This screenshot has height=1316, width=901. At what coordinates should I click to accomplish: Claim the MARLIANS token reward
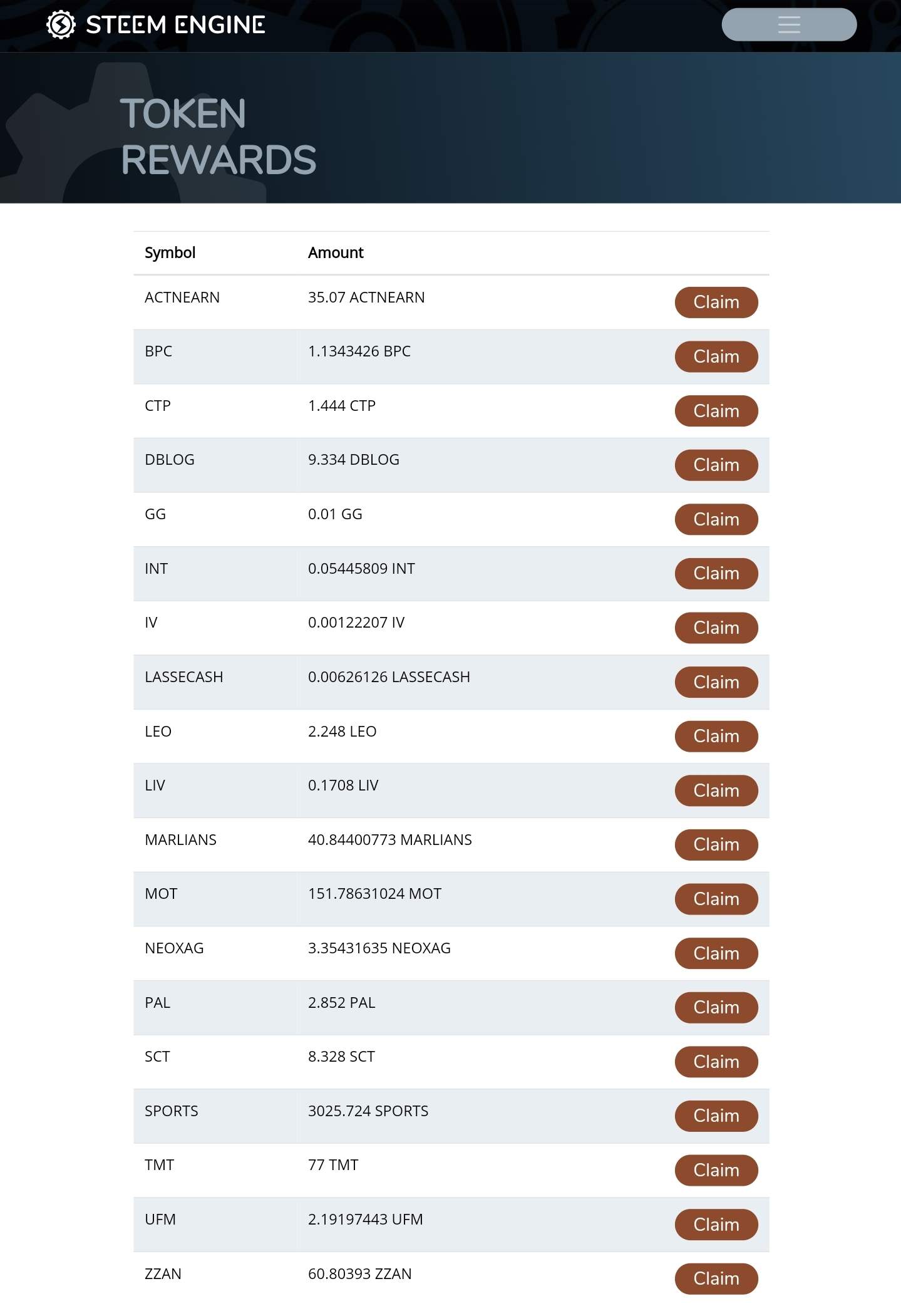(716, 845)
